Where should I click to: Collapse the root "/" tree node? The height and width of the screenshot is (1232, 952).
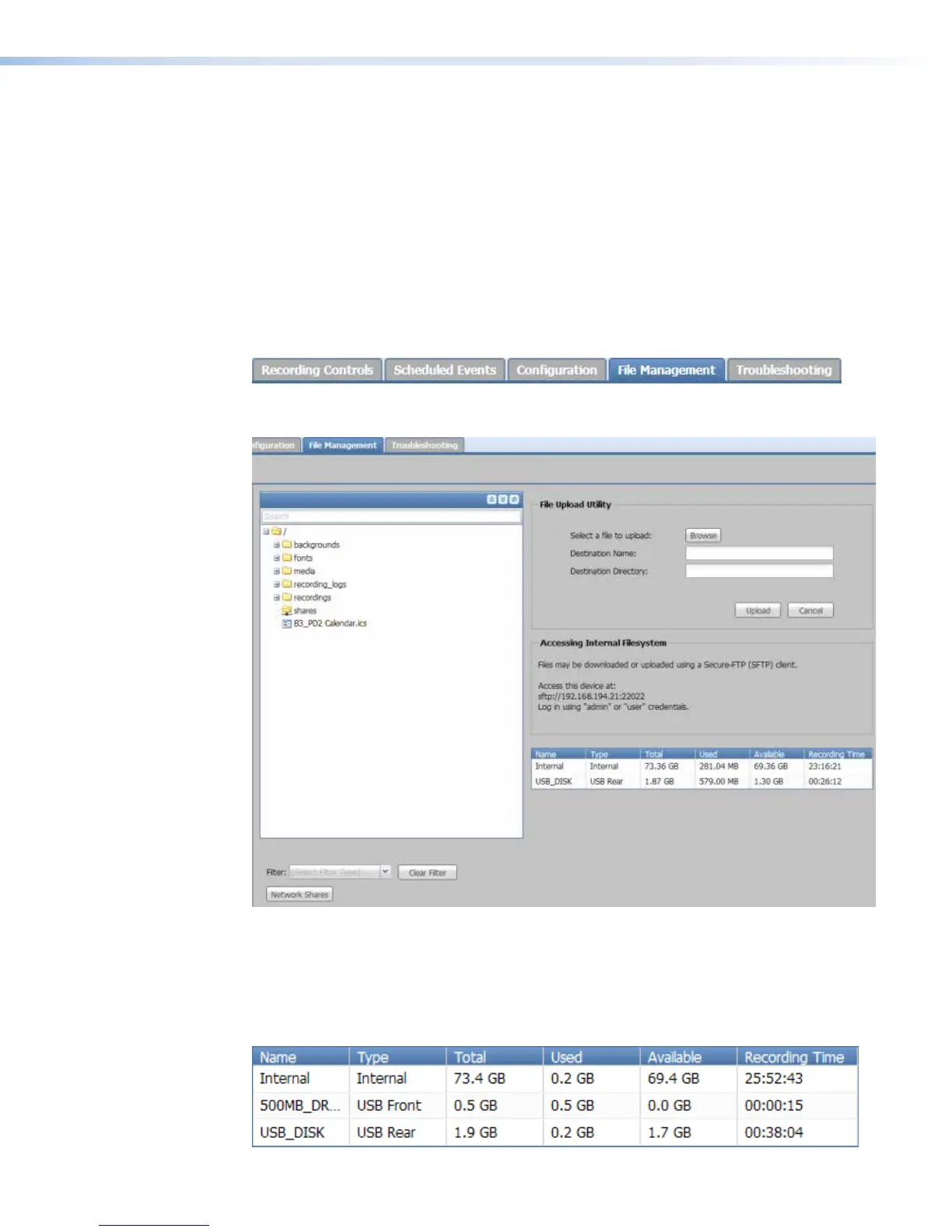click(x=265, y=532)
